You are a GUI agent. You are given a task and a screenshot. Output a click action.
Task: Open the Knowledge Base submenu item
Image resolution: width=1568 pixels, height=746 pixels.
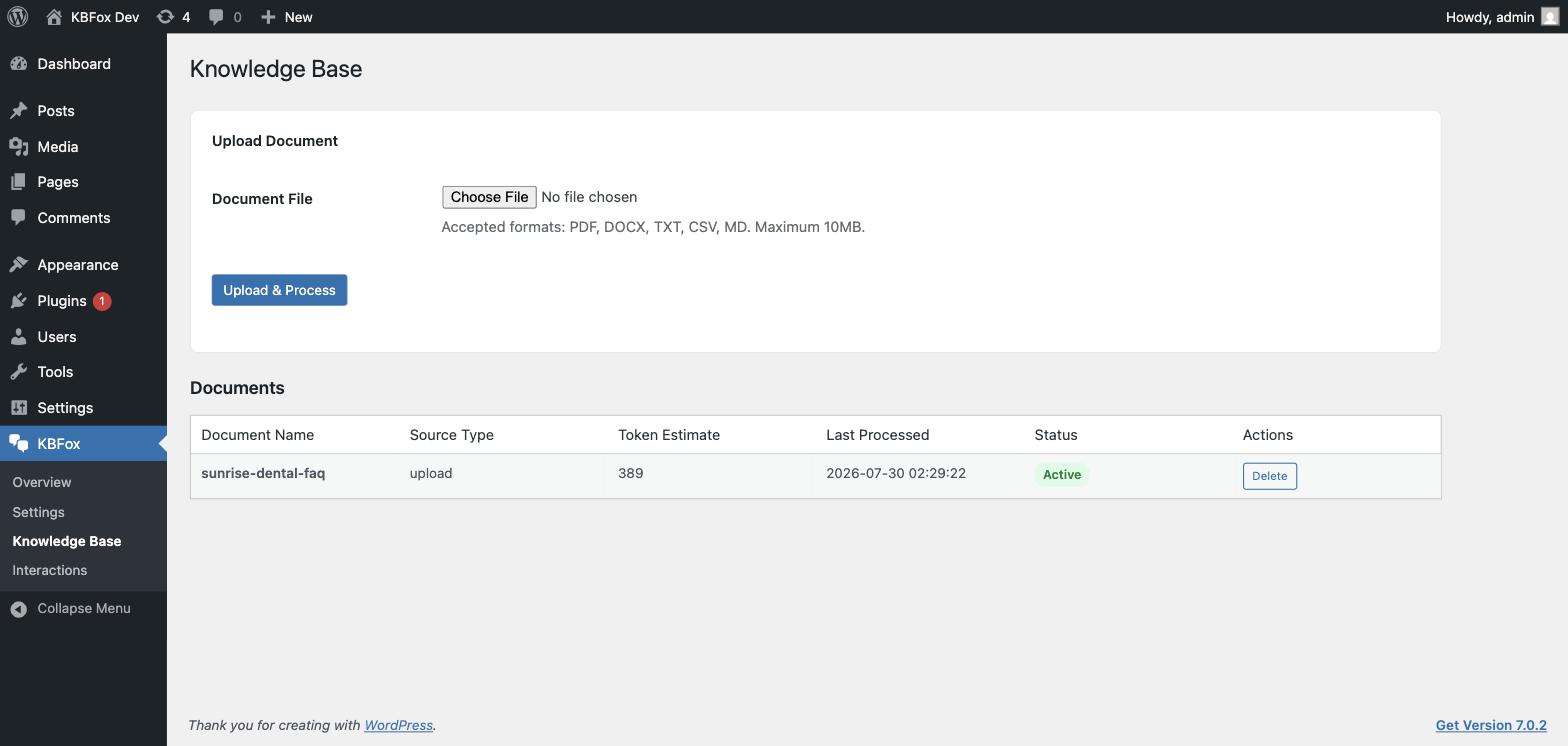pyautogui.click(x=67, y=541)
